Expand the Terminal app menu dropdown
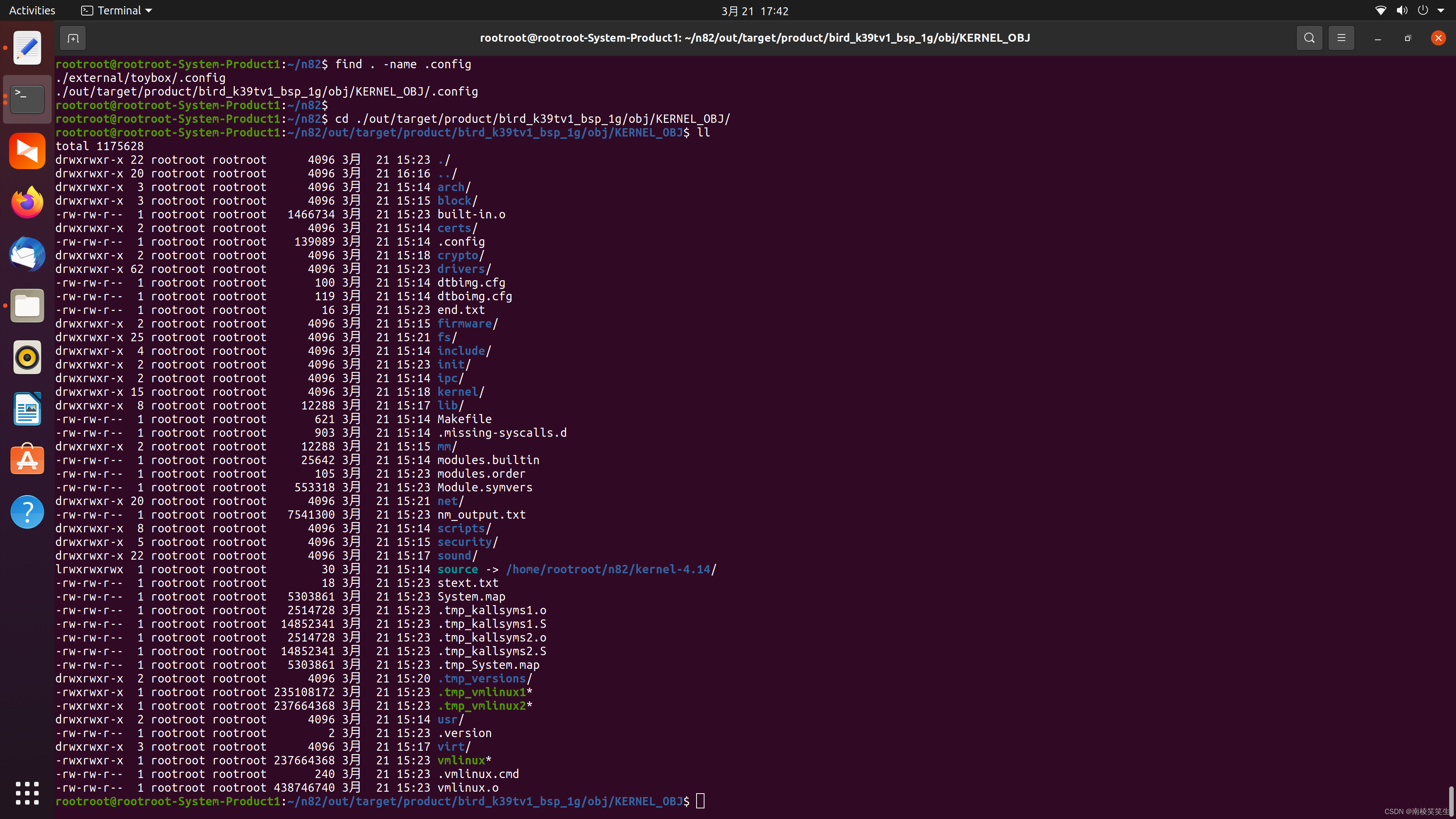1456x819 pixels. 117,10
